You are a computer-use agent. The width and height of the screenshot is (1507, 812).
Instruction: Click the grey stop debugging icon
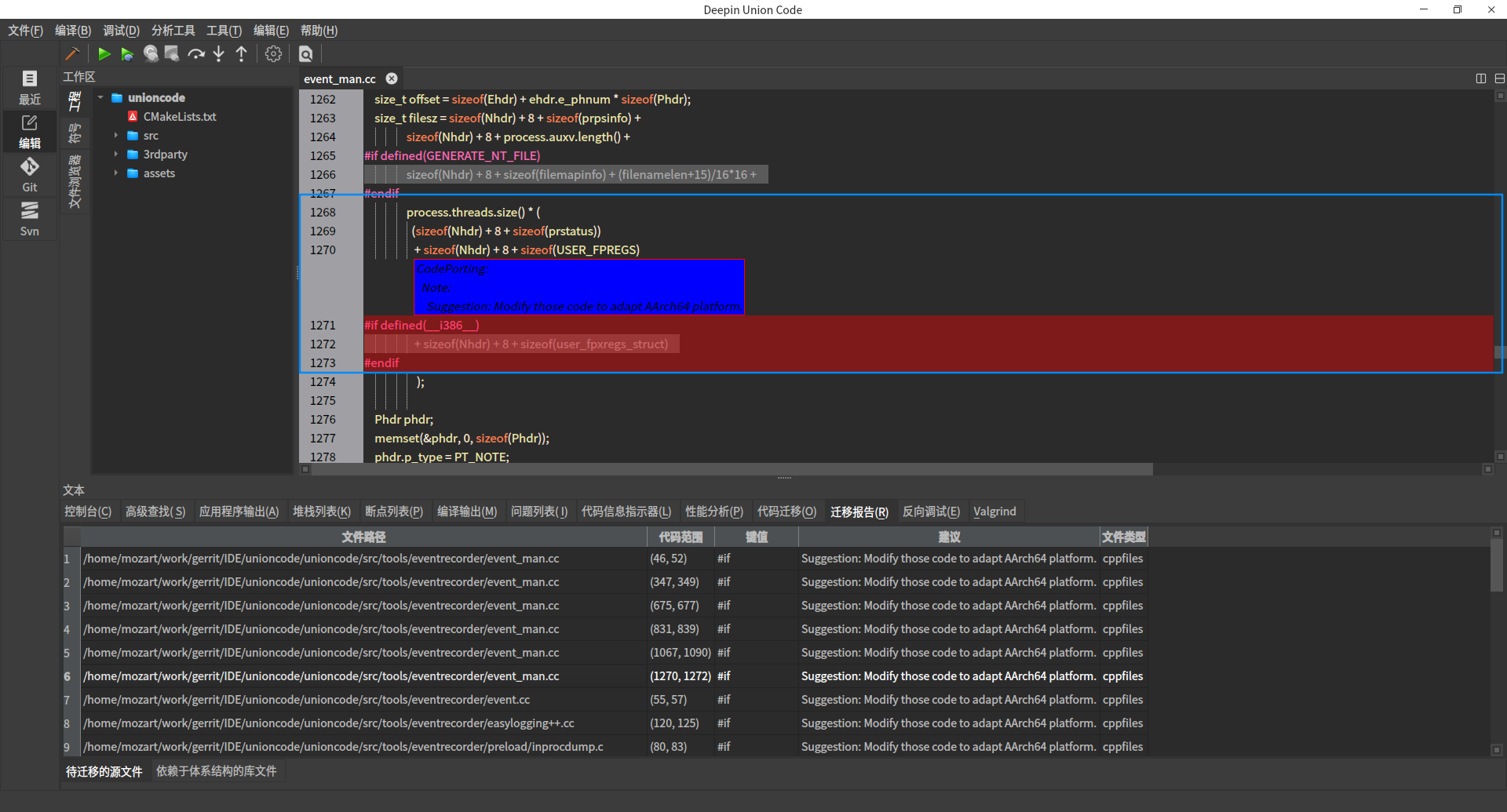click(x=172, y=54)
